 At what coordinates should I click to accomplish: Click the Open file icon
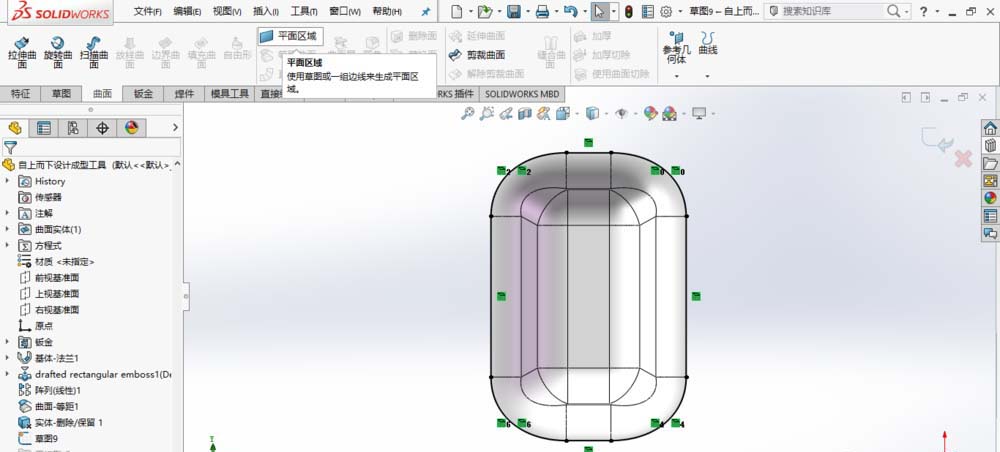(x=485, y=11)
